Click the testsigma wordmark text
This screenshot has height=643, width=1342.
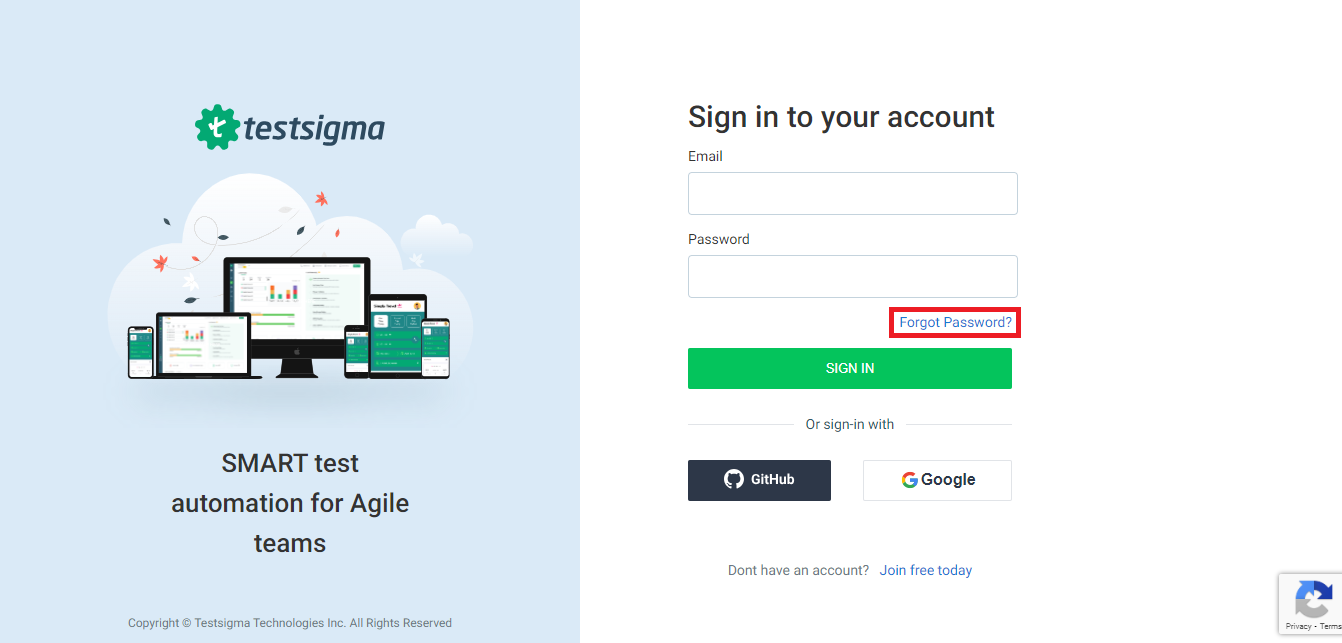[x=313, y=130]
